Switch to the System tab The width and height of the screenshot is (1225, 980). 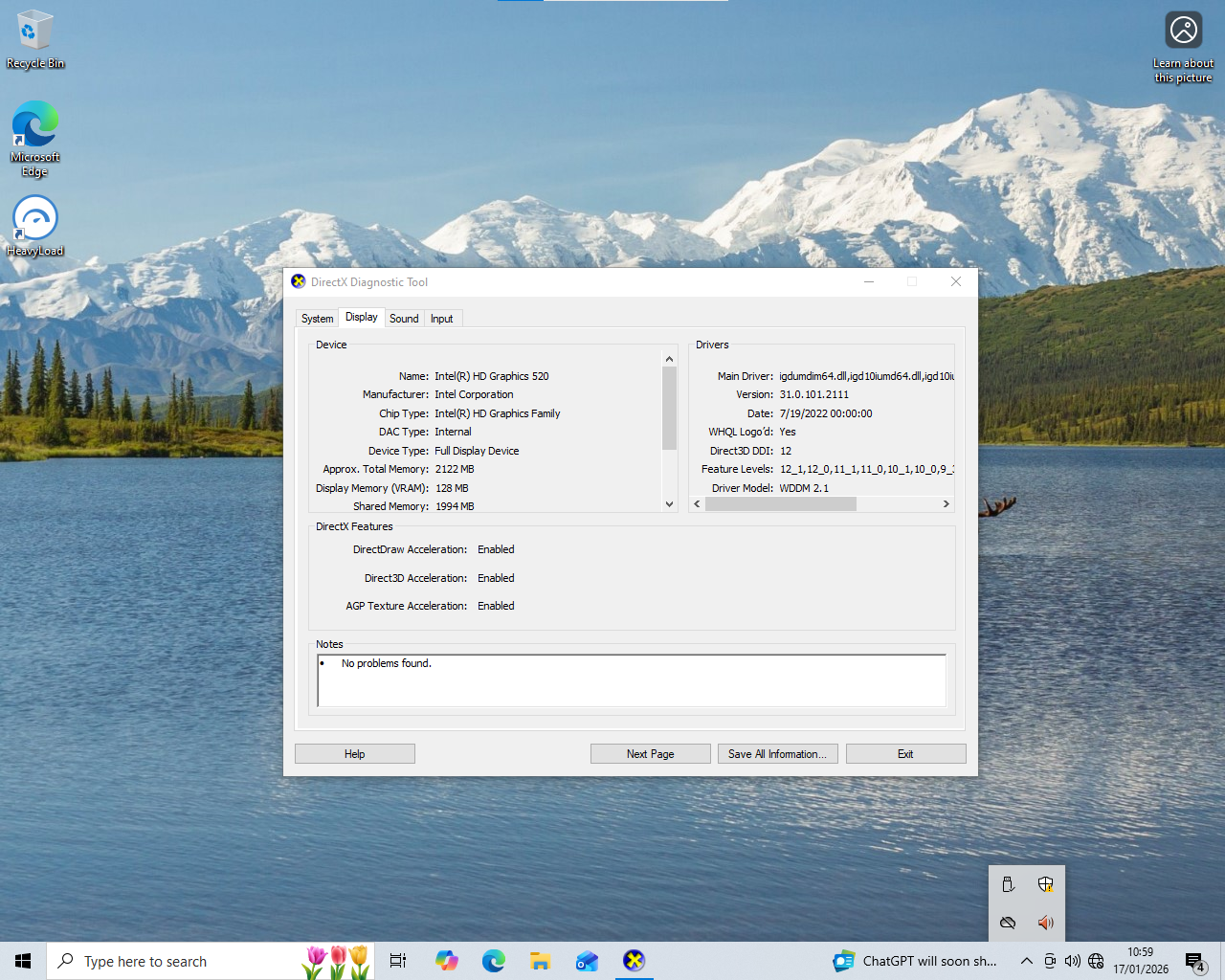coord(317,317)
